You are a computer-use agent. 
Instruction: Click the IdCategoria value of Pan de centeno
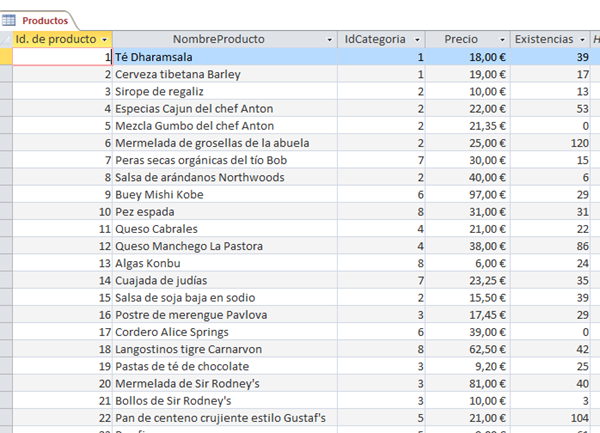click(382, 418)
